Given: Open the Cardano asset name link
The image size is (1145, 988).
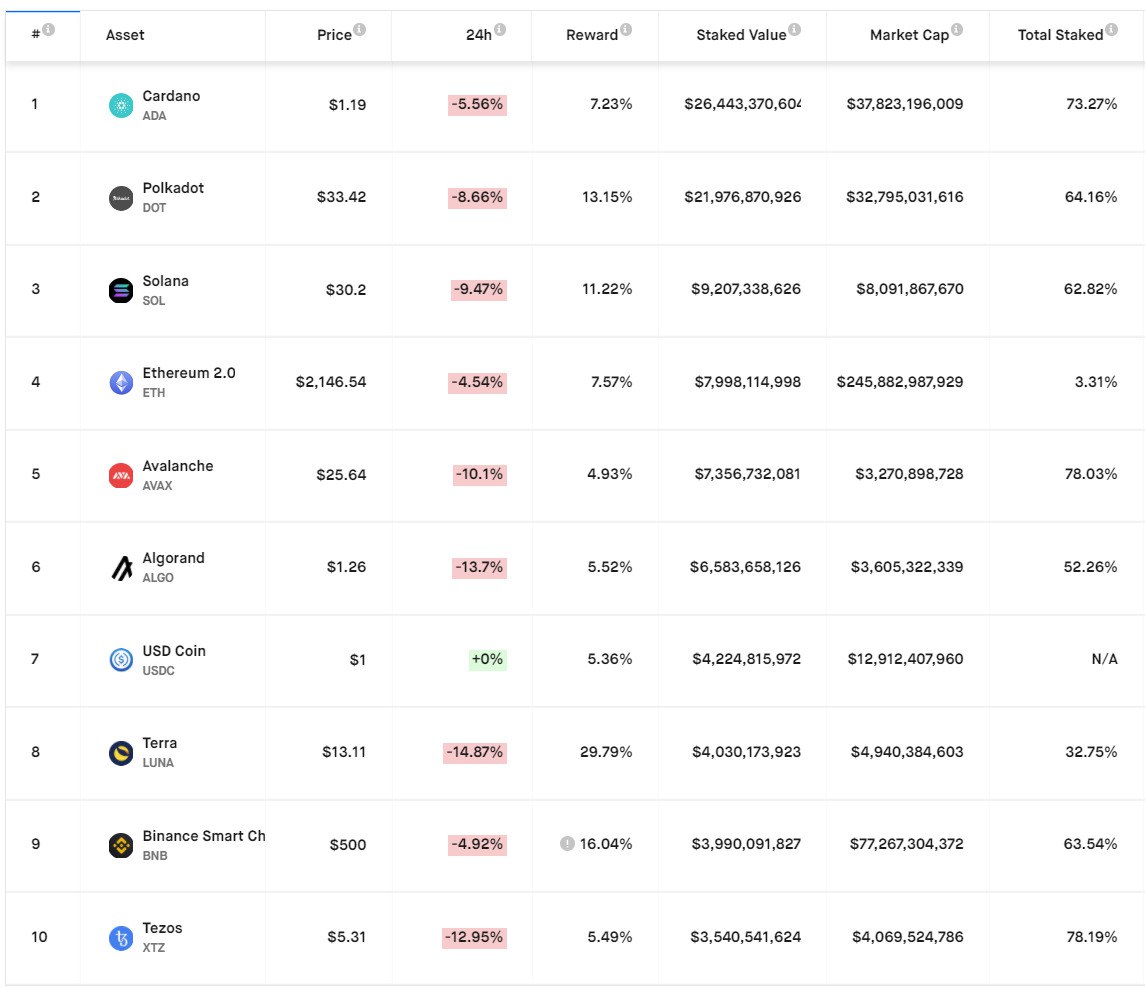Looking at the screenshot, I should click(171, 96).
